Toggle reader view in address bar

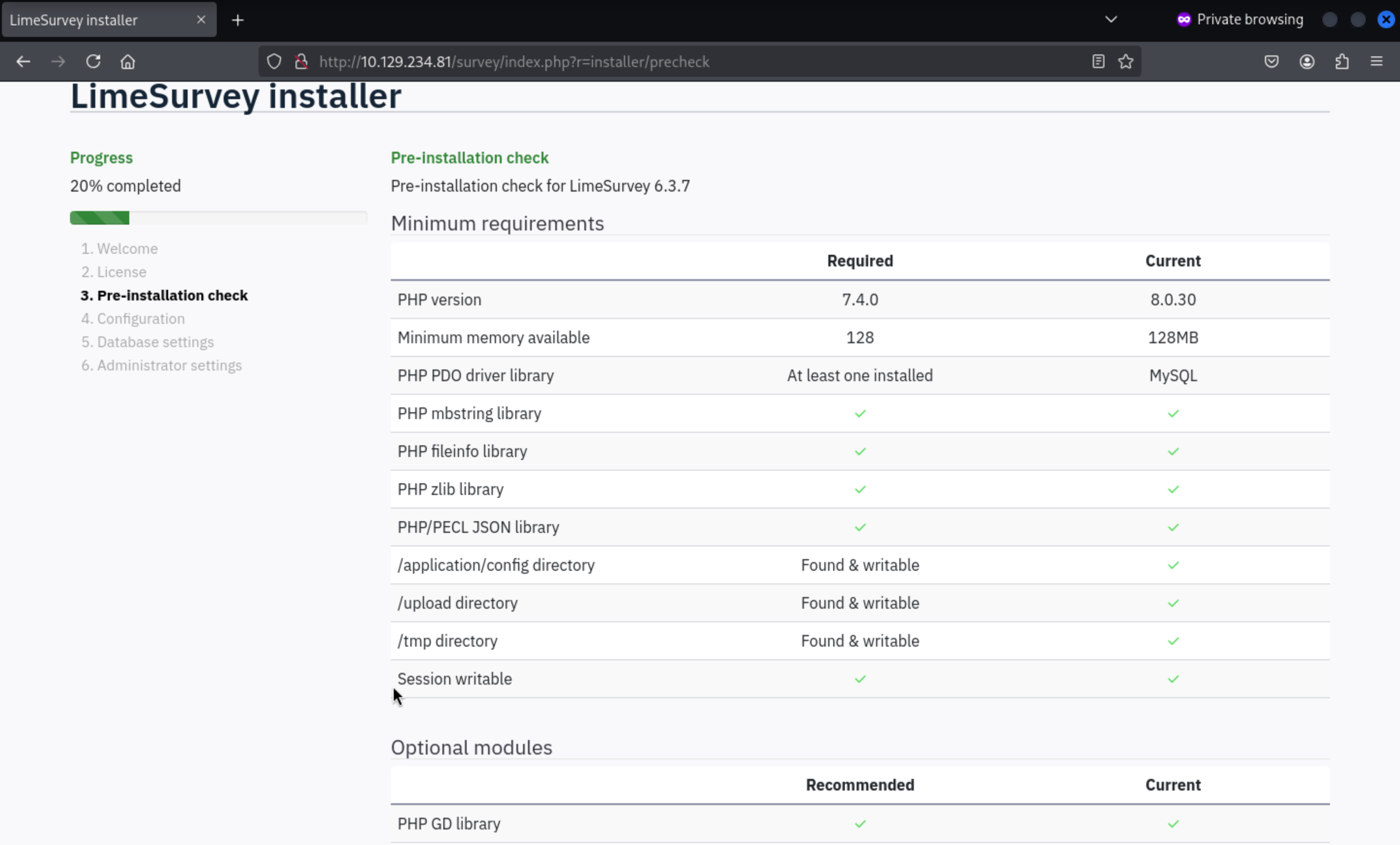(1098, 61)
